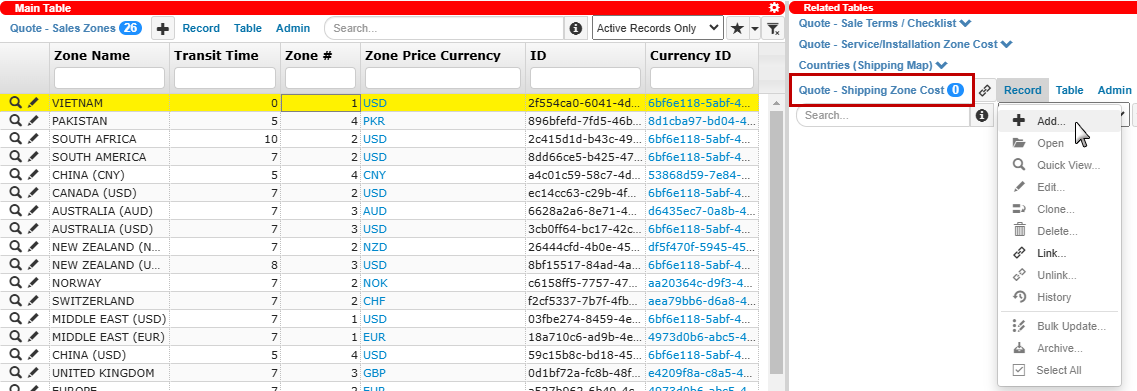This screenshot has height=391, width=1137.
Task: Click the Transit Time filter input
Action: [x=225, y=78]
